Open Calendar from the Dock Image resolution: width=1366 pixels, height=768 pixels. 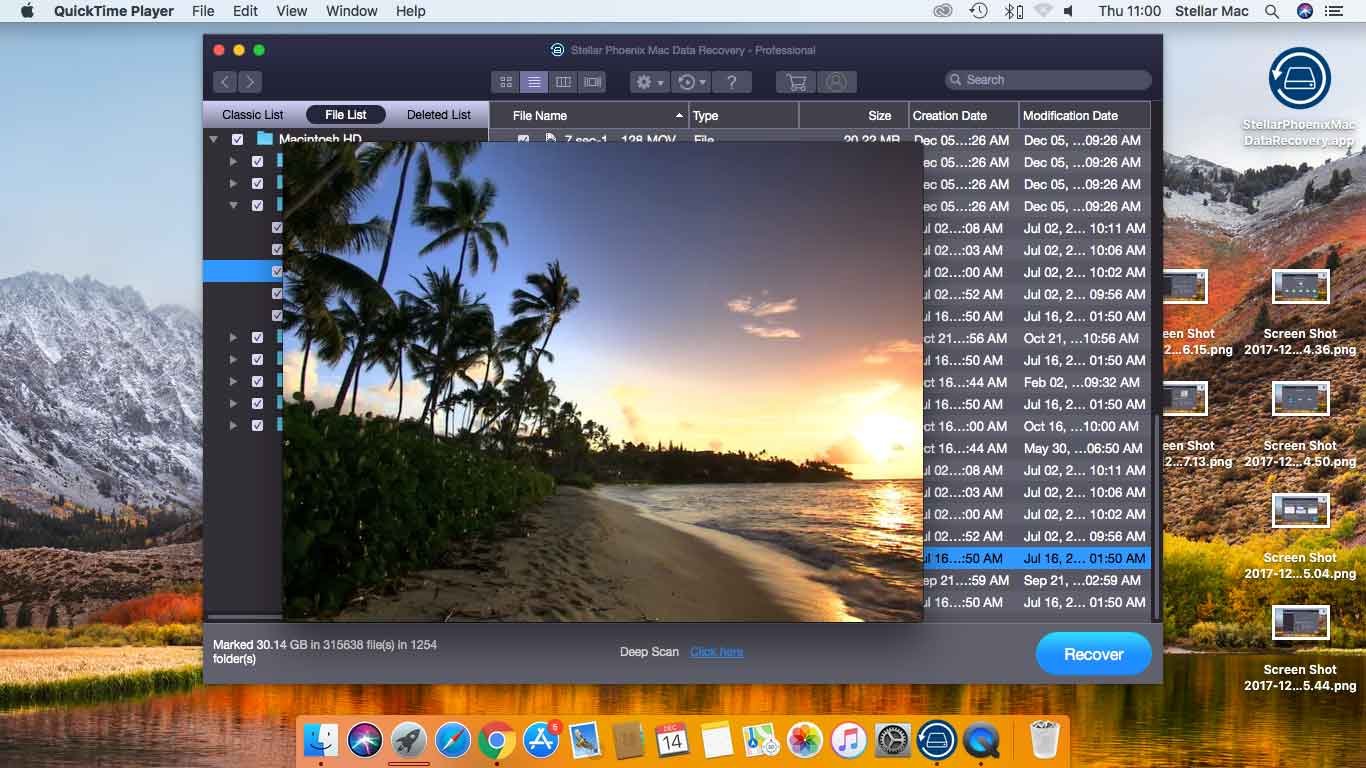pos(673,741)
